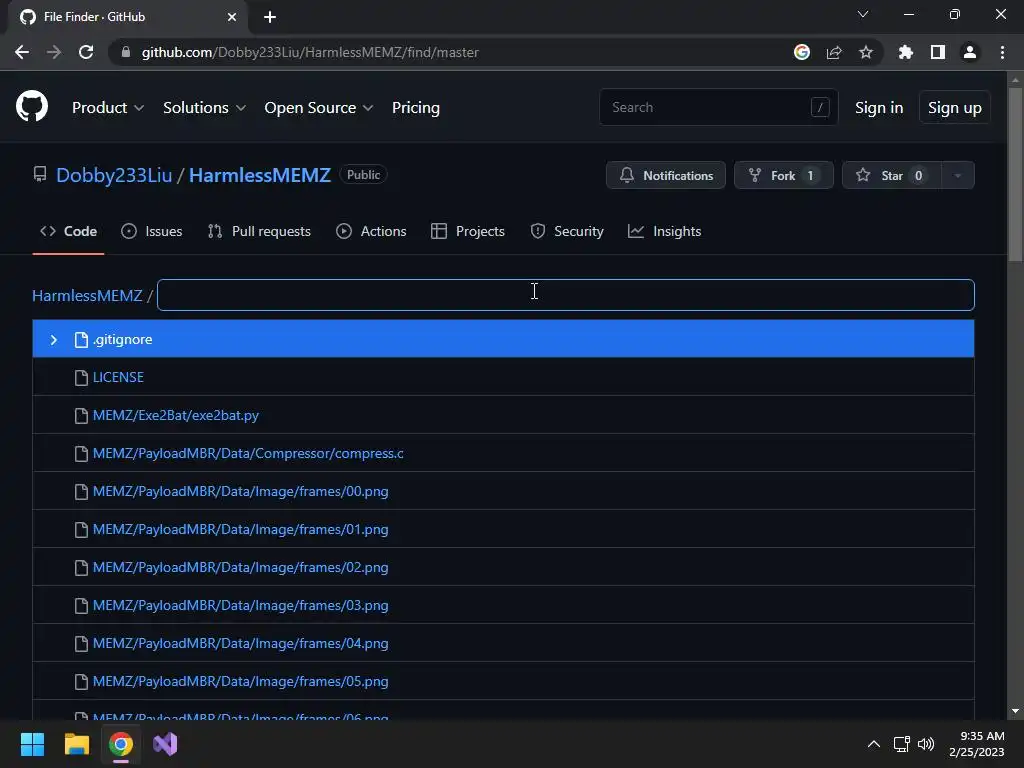Open the Chrome tab search chevron
Viewport: 1024px width, 768px height.
pyautogui.click(x=863, y=14)
